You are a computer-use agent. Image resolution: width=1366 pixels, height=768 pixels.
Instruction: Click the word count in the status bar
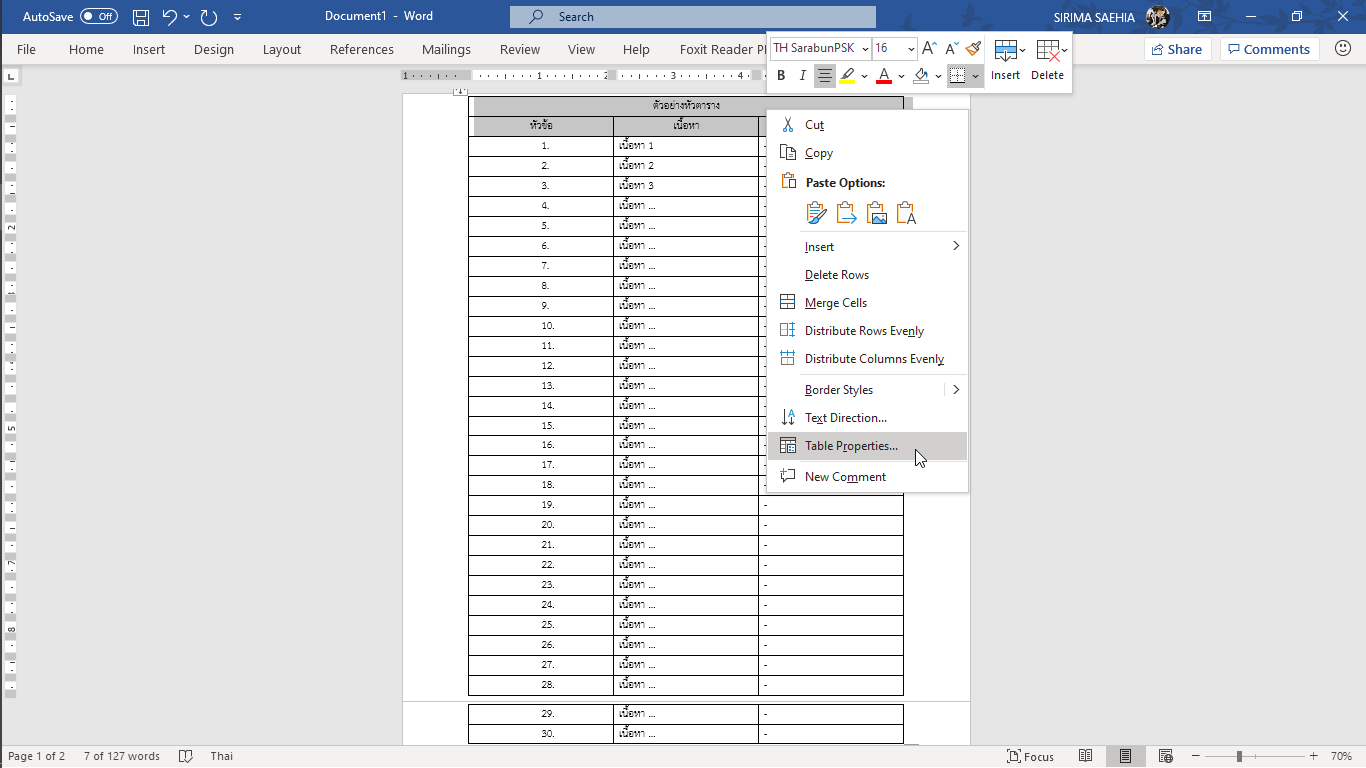coord(121,756)
